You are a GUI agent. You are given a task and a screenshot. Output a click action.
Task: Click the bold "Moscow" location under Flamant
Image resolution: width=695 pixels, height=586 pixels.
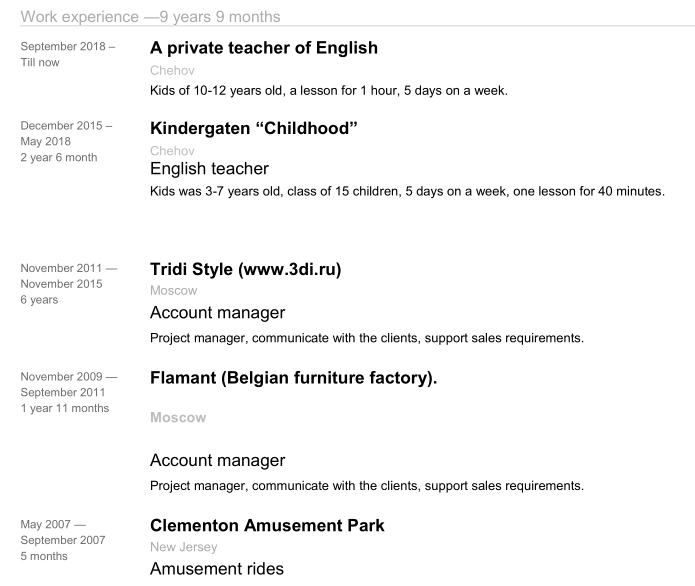178,417
